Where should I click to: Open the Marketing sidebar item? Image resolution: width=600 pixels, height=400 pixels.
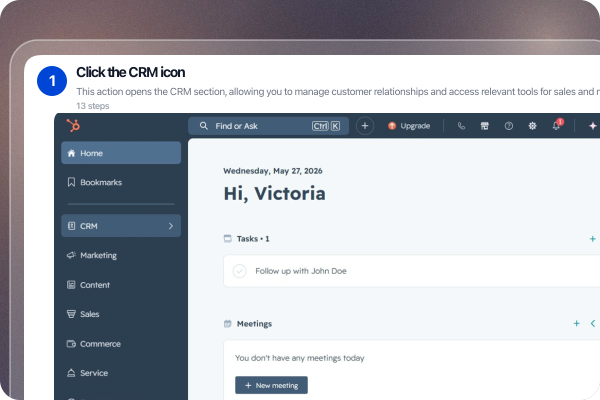coord(121,255)
